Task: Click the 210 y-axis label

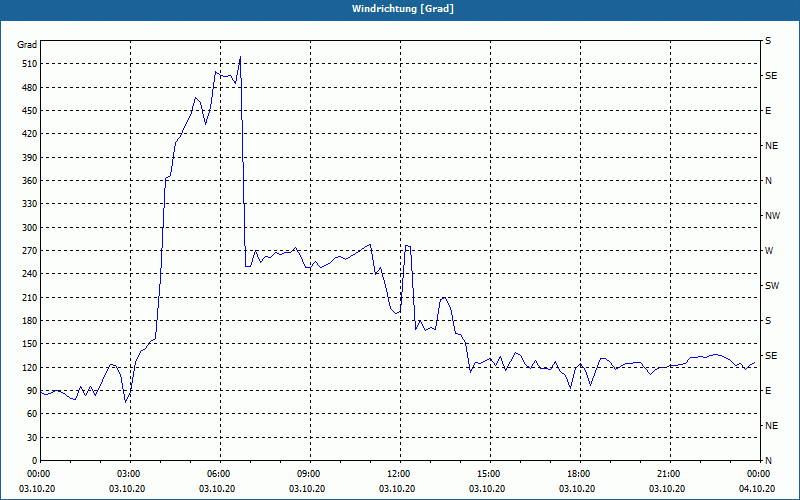Action: coord(29,297)
